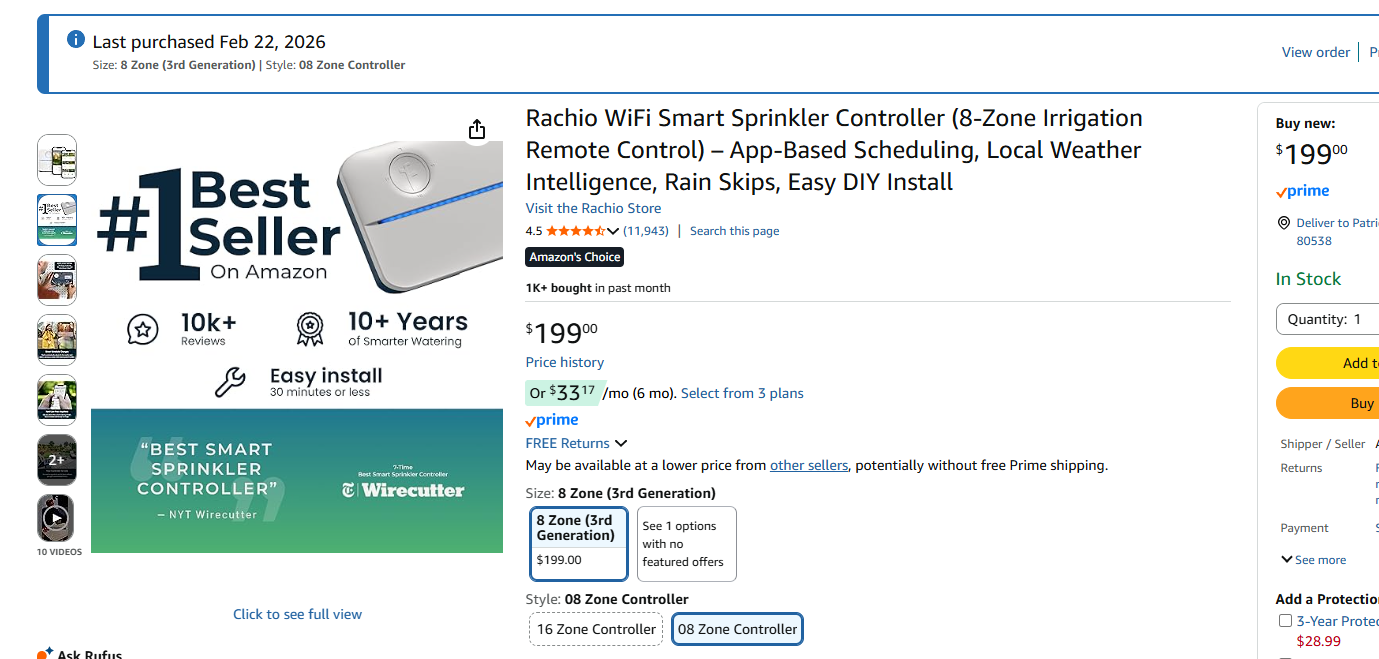Open the 2+ more images thumbnail
Viewport: 1379px width, 659px height.
(x=56, y=459)
